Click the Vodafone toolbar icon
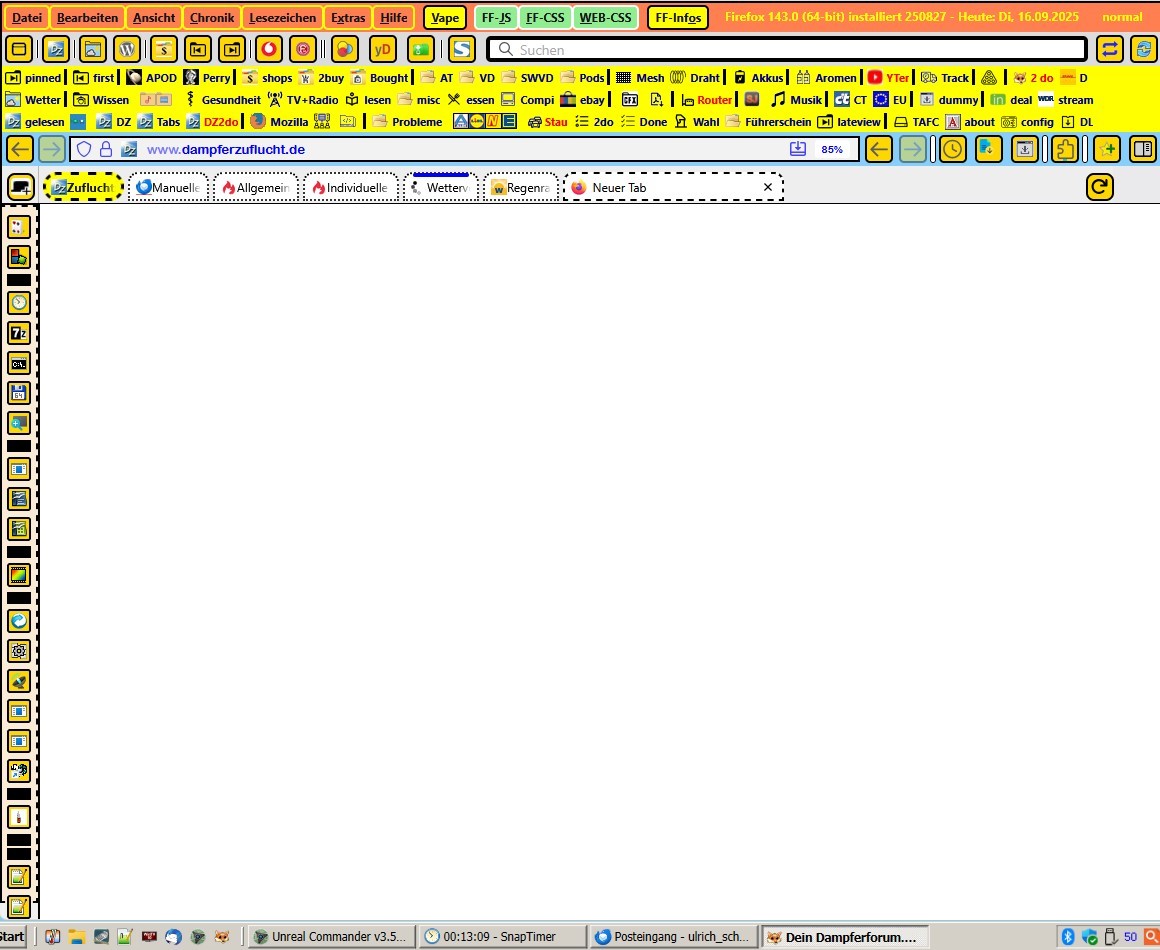Screen dimensions: 1160x950 pyautogui.click(x=269, y=50)
